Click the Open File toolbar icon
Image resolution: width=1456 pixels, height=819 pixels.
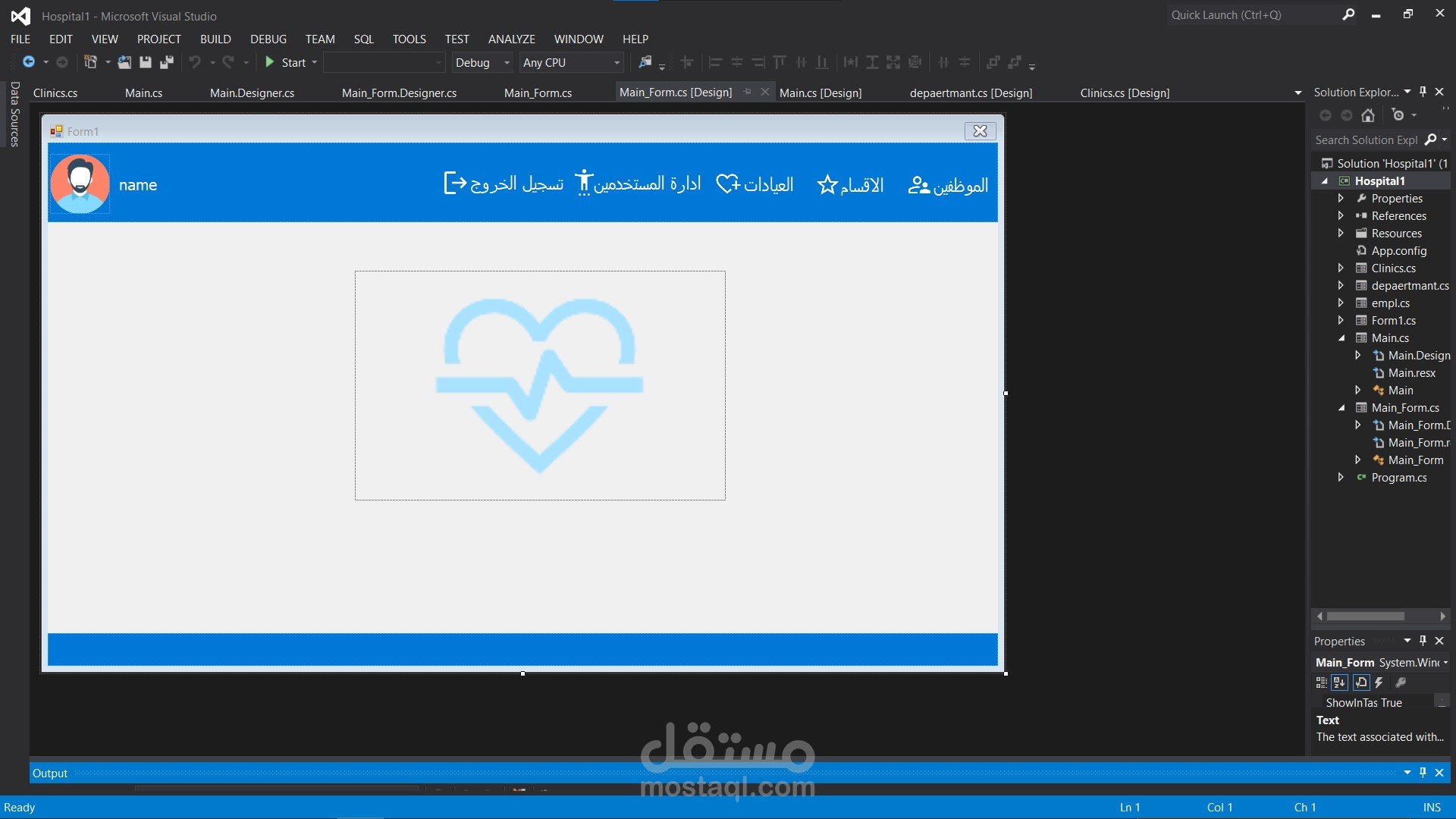pyautogui.click(x=124, y=62)
